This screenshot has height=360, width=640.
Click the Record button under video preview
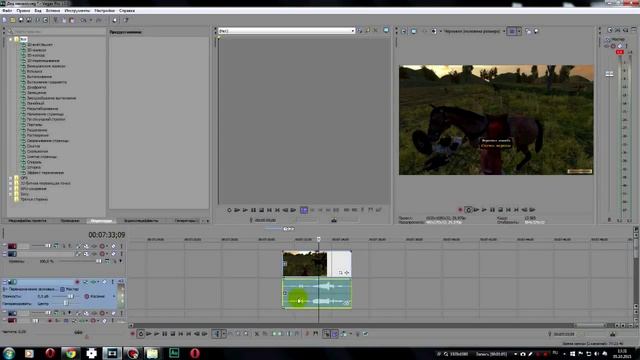460,210
